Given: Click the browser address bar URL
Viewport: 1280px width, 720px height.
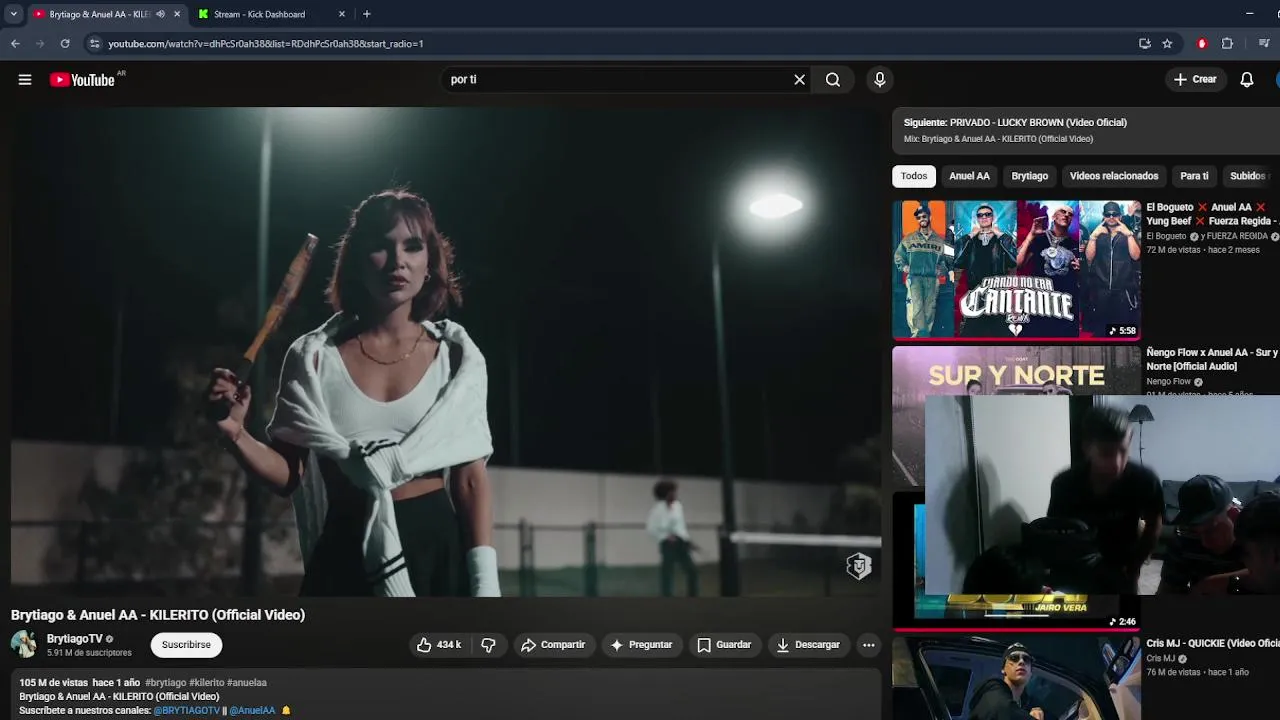Looking at the screenshot, I should coord(265,44).
